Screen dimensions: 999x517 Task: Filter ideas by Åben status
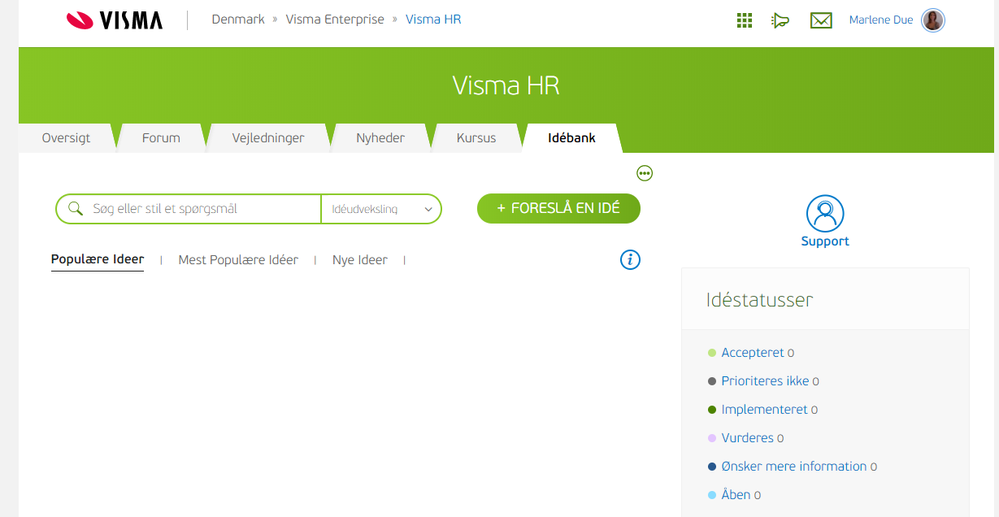point(736,495)
